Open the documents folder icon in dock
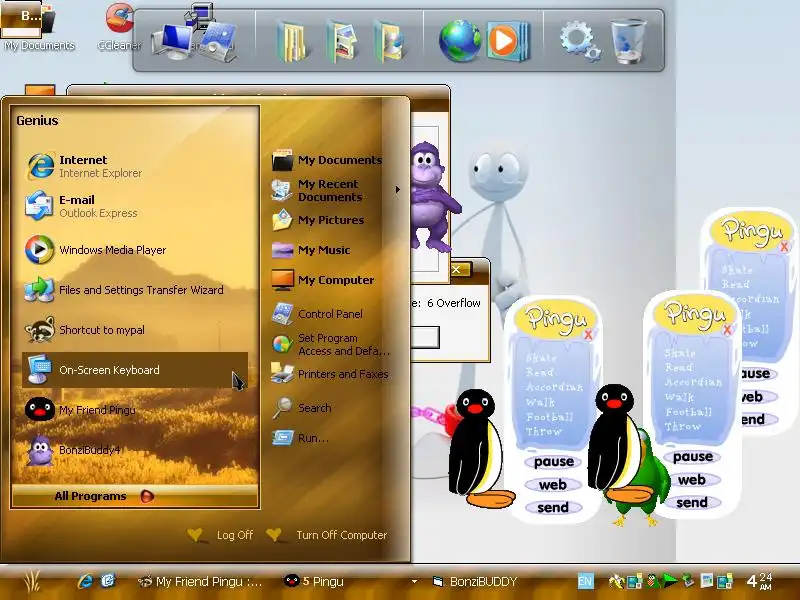The height and width of the screenshot is (600, 800). 293,42
